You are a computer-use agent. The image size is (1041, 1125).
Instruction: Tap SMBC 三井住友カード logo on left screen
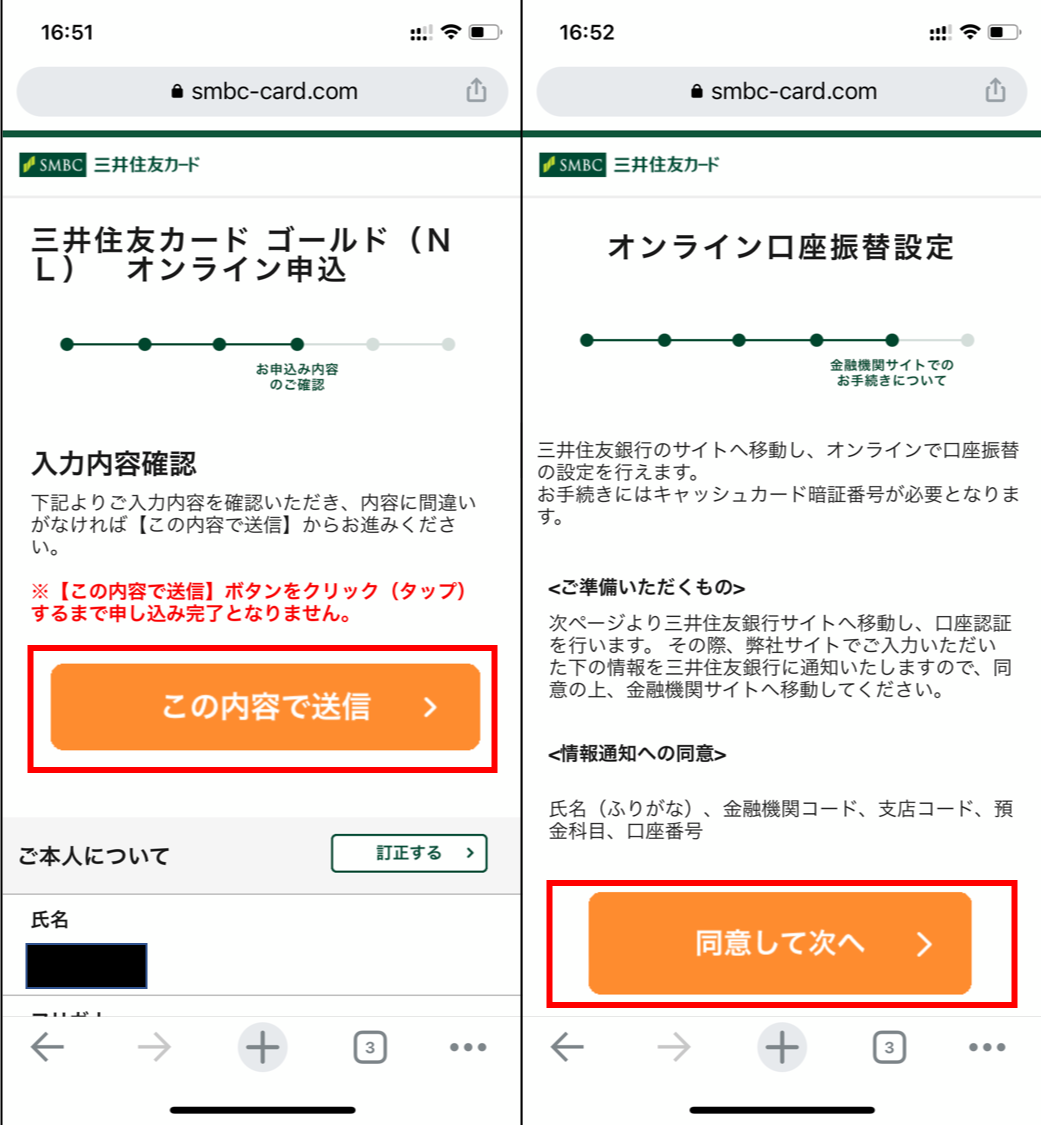110,164
